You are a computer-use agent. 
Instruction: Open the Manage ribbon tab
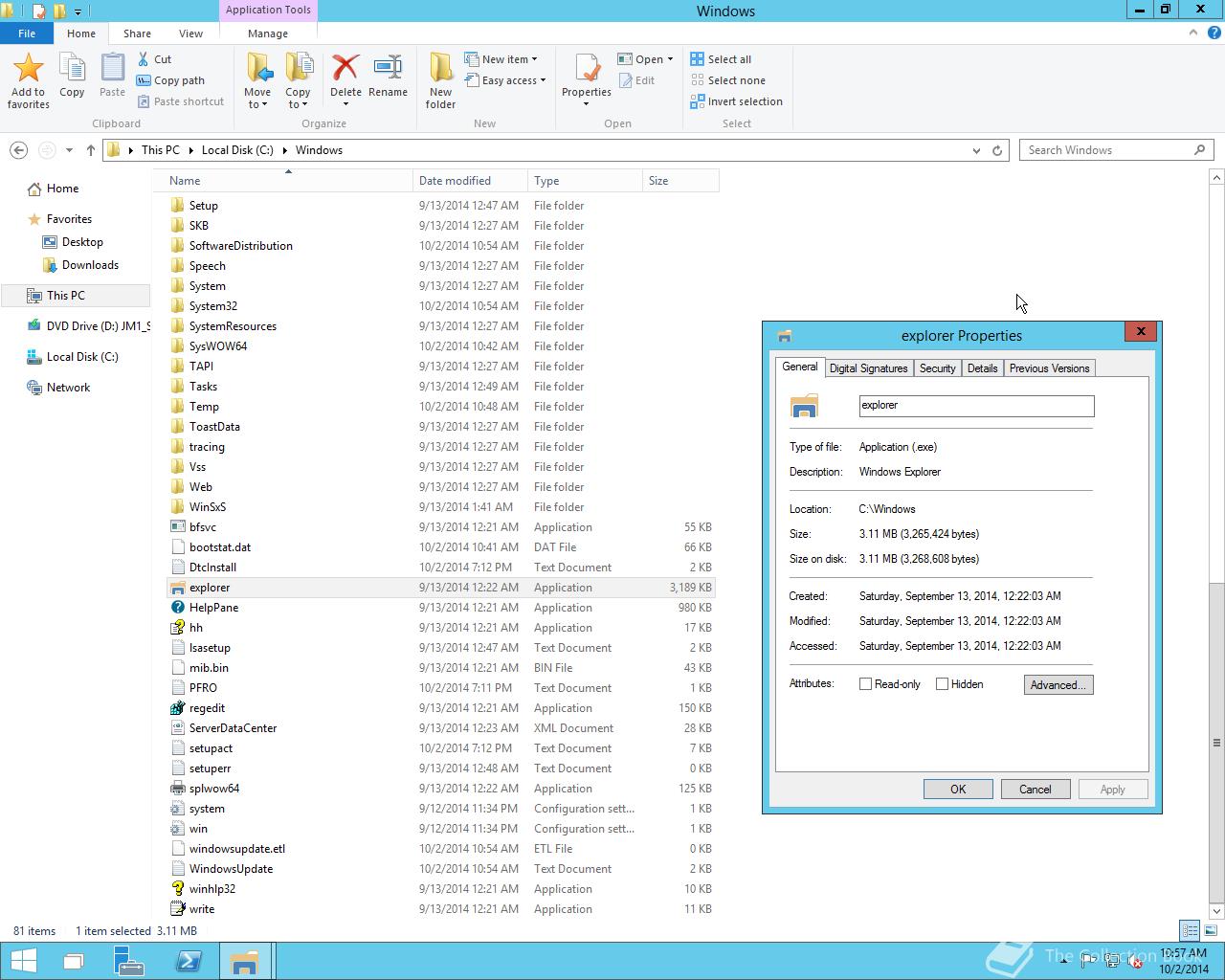click(x=268, y=33)
